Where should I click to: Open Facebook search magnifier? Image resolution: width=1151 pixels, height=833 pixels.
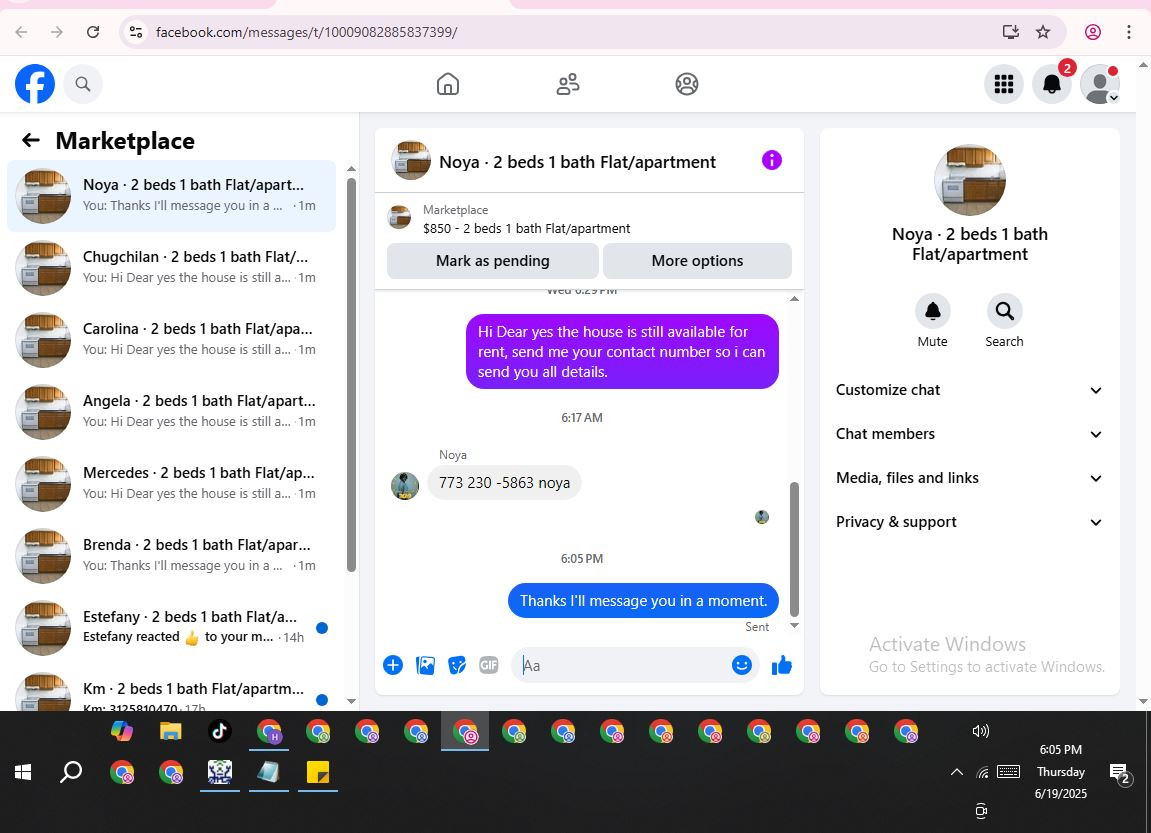pos(83,84)
